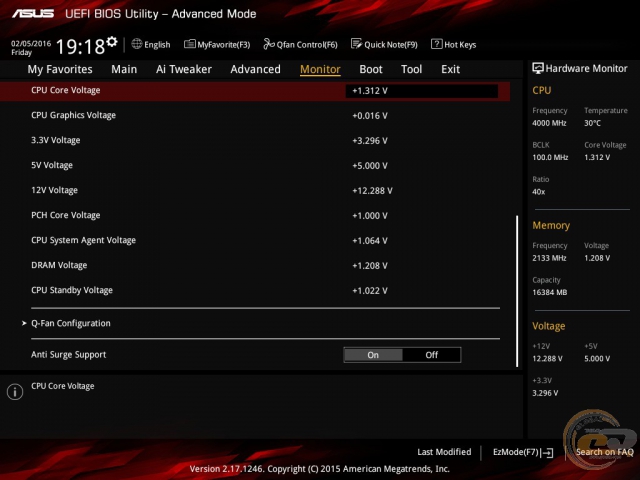Screen dimensions: 640x480
Task: Click the CPU Core Voltage value field
Action: (422, 91)
